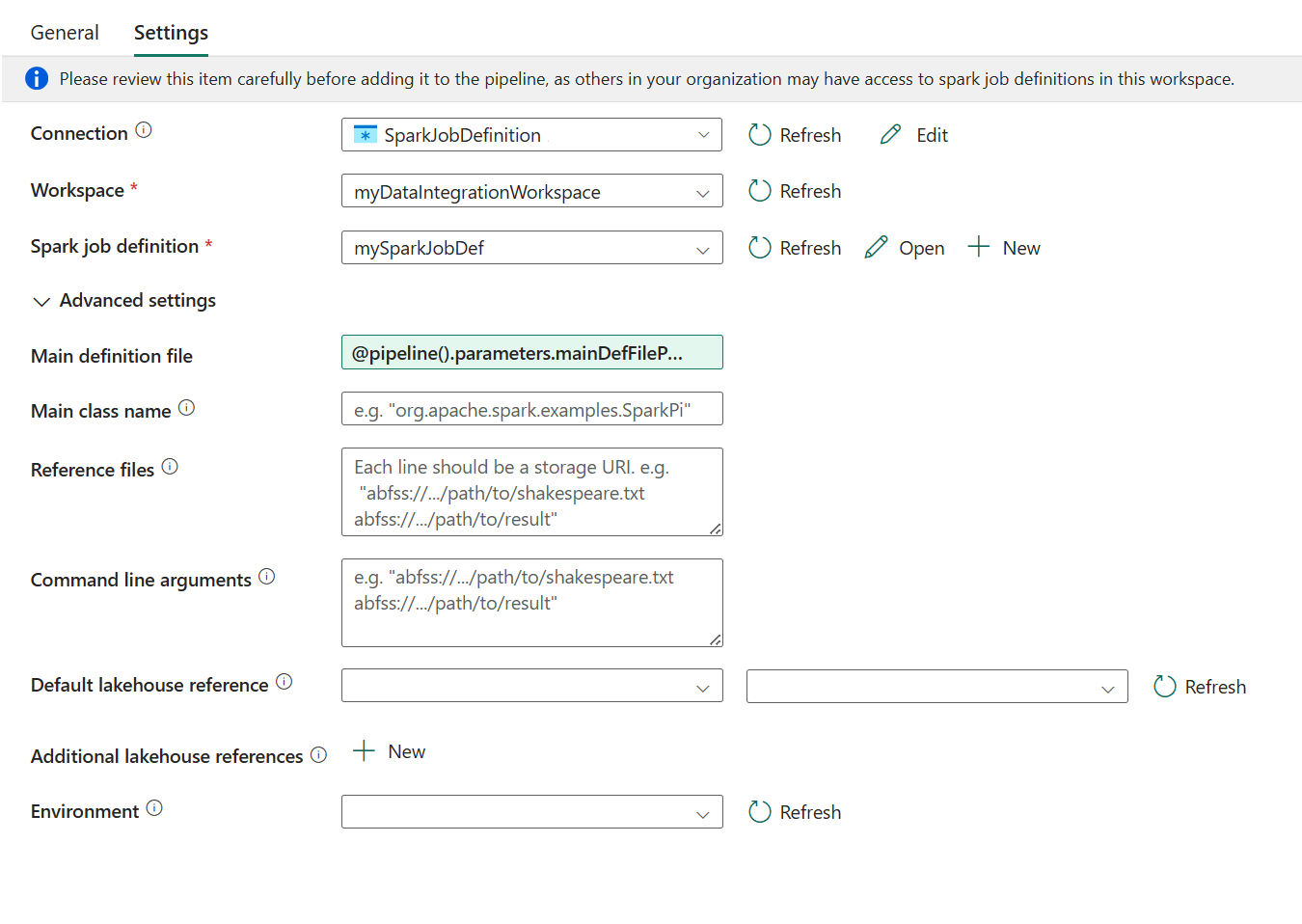Open the SparkJobDefinition connection dropdown
The height and width of the screenshot is (924, 1302).
pos(531,135)
